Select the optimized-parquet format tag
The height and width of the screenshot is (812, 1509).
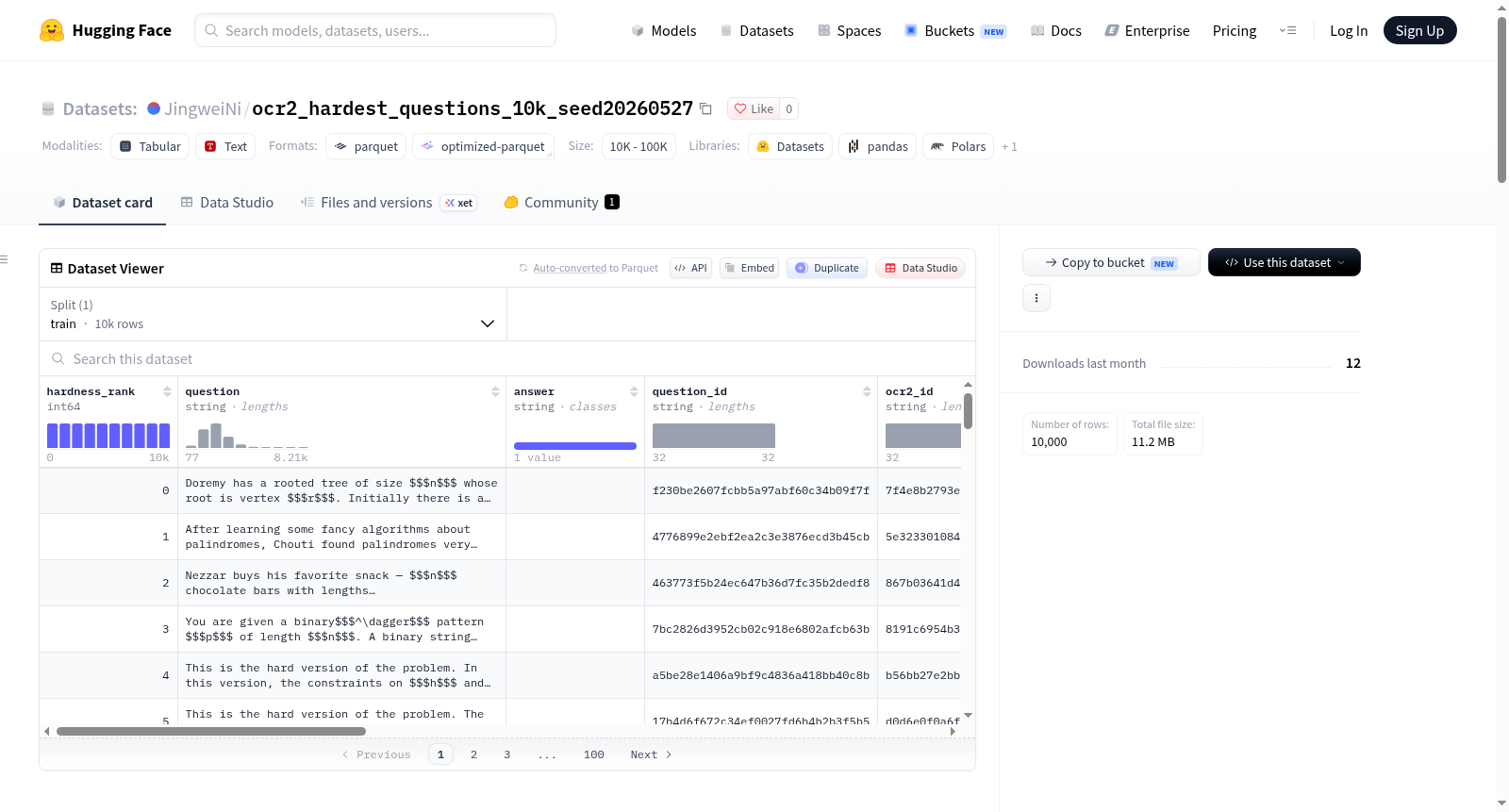click(x=483, y=146)
